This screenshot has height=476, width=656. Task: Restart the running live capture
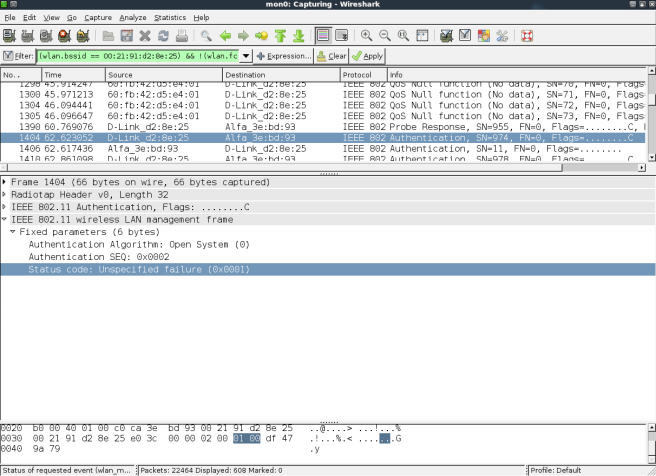(81, 36)
